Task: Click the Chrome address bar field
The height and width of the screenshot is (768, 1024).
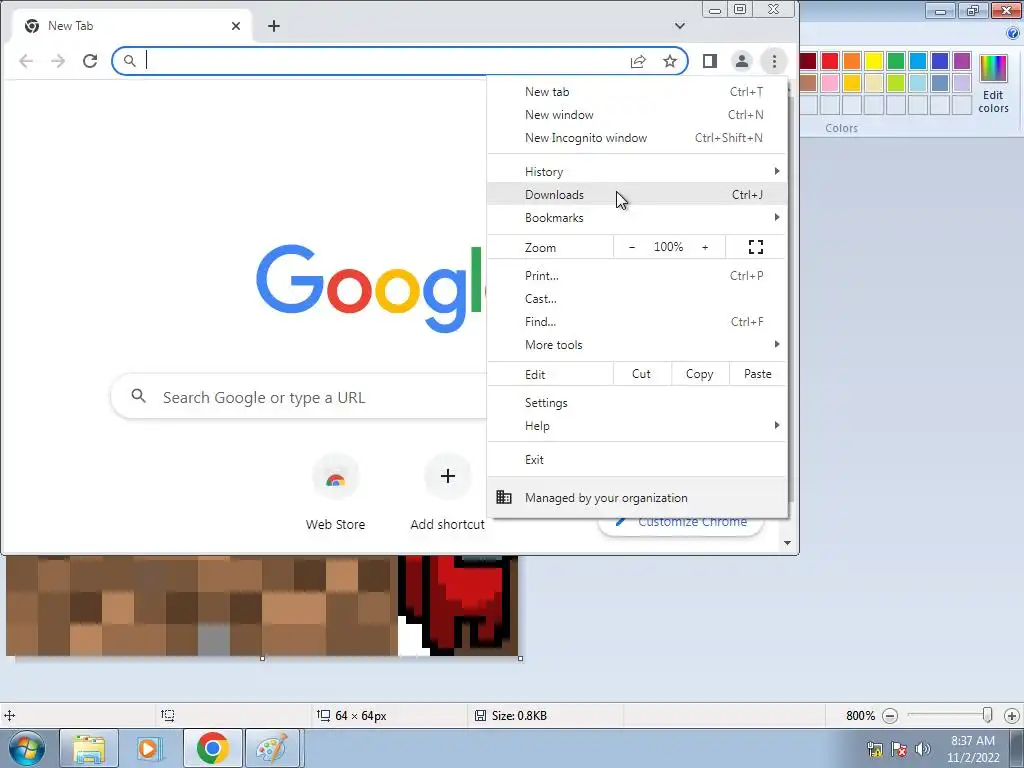Action: coord(400,61)
